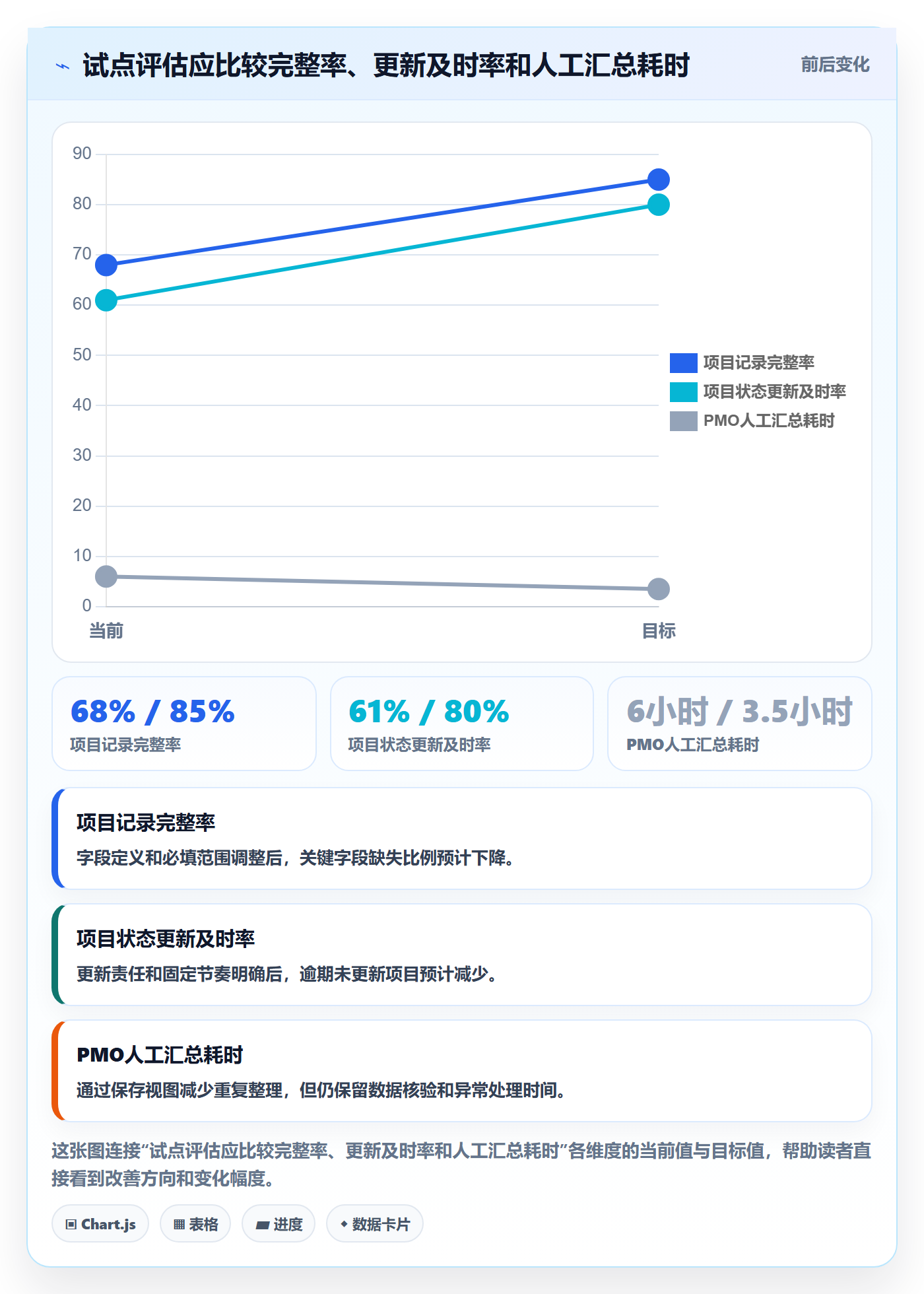Click the gray data point at 当前 (6)
Viewport: 924px width, 1294px height.
[x=106, y=576]
